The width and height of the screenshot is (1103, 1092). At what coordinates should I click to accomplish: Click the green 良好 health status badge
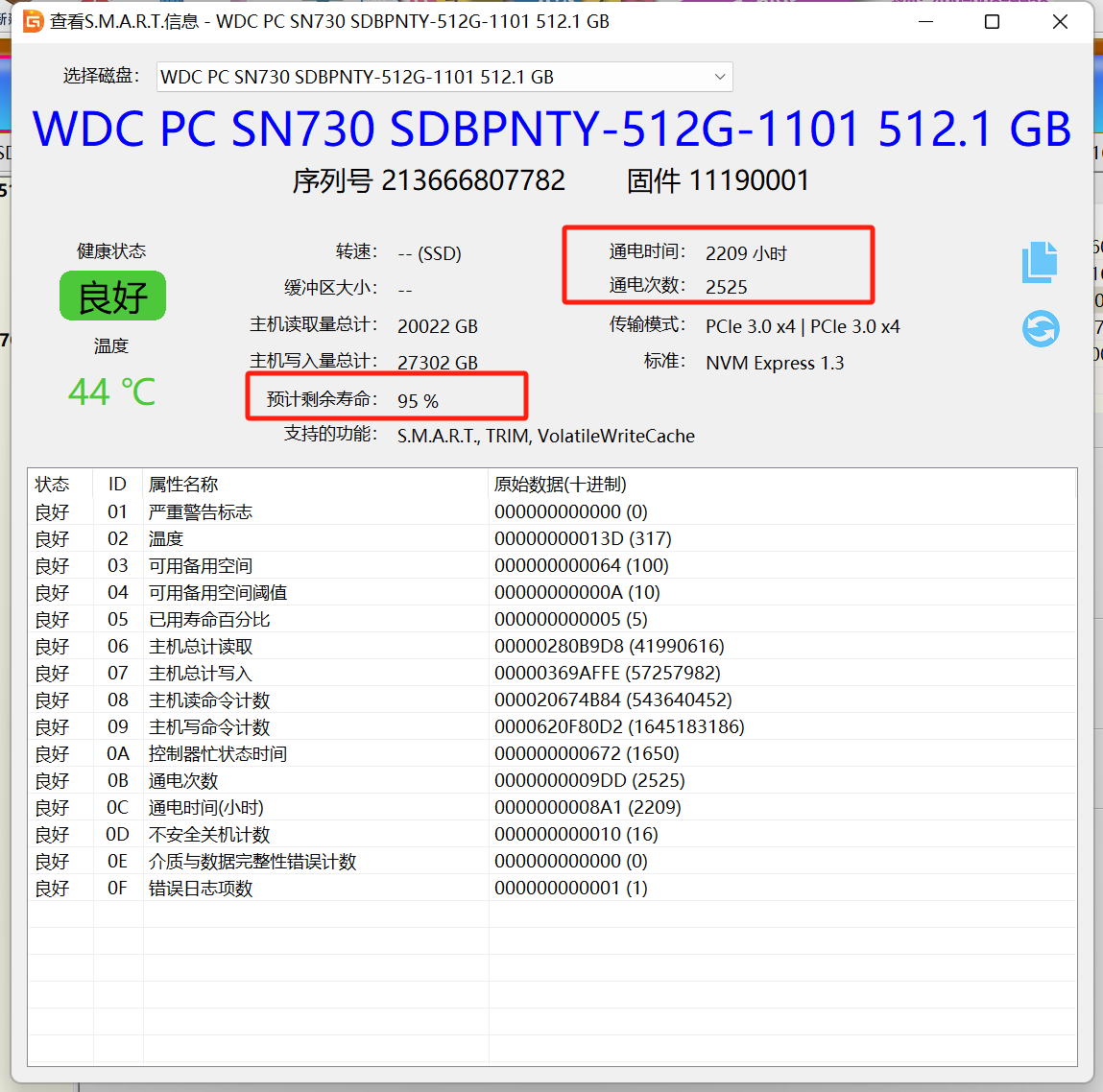point(112,296)
